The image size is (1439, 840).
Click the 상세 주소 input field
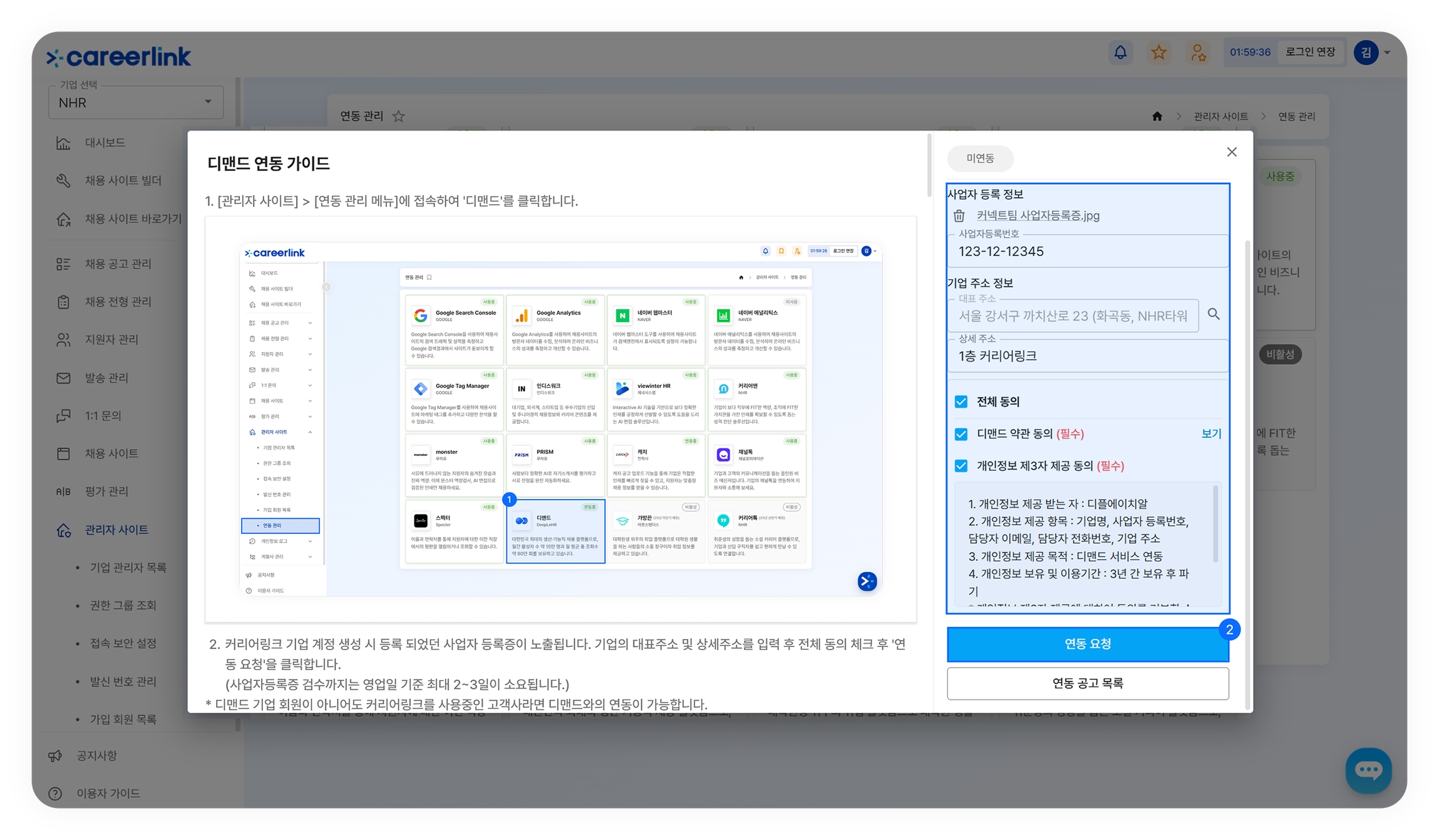1087,357
